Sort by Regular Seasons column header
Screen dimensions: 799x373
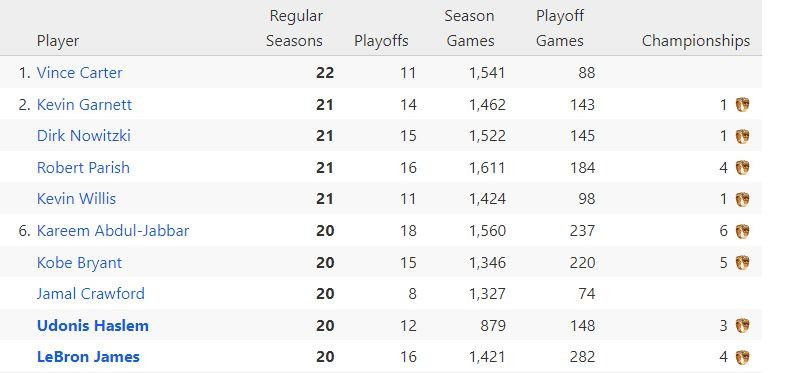pyautogui.click(x=295, y=28)
